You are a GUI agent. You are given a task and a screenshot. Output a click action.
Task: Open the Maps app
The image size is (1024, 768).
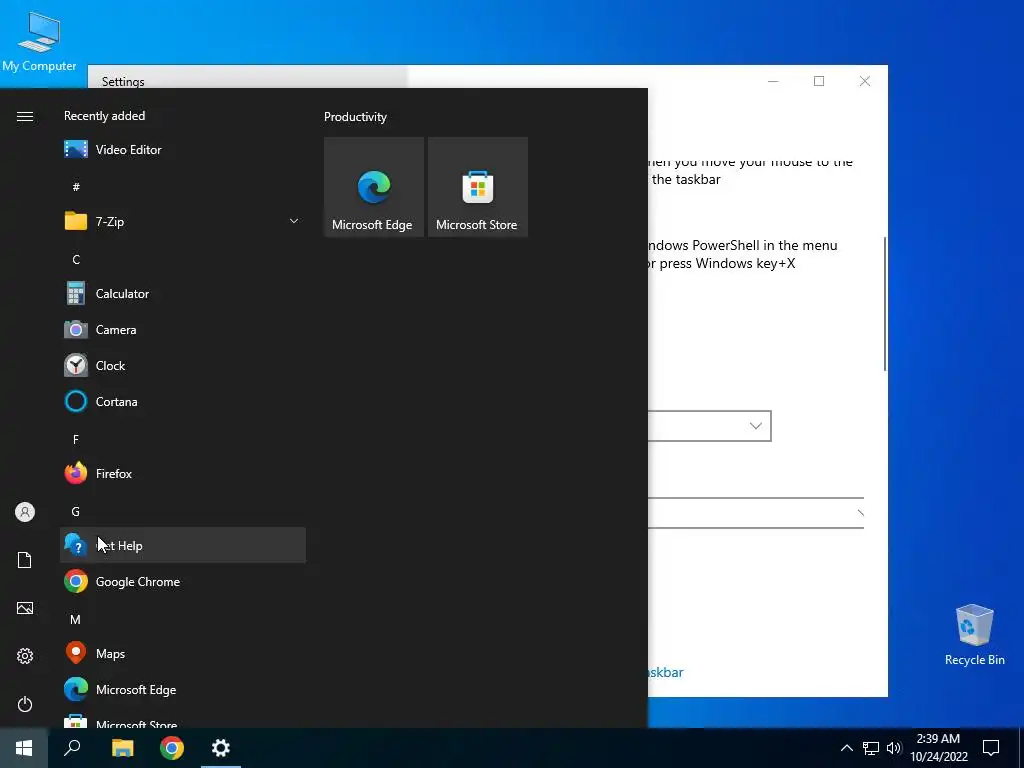[183, 653]
